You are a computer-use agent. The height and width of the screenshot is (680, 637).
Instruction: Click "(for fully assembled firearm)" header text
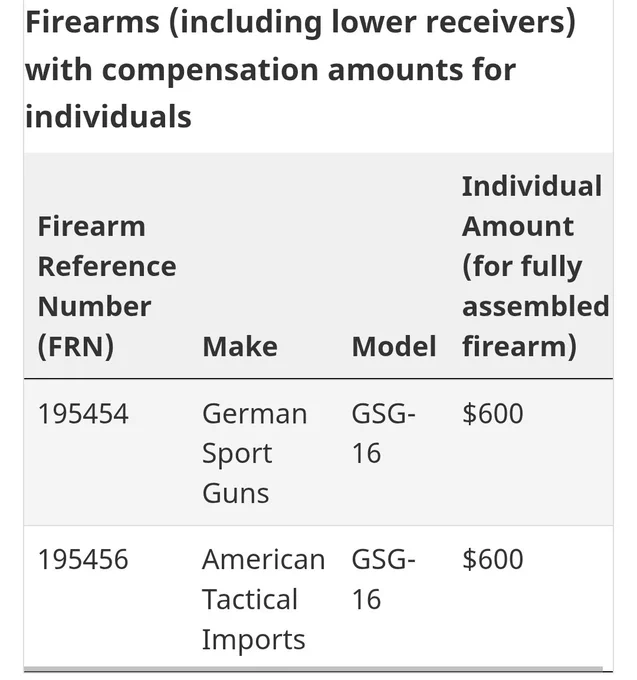[x=536, y=306]
